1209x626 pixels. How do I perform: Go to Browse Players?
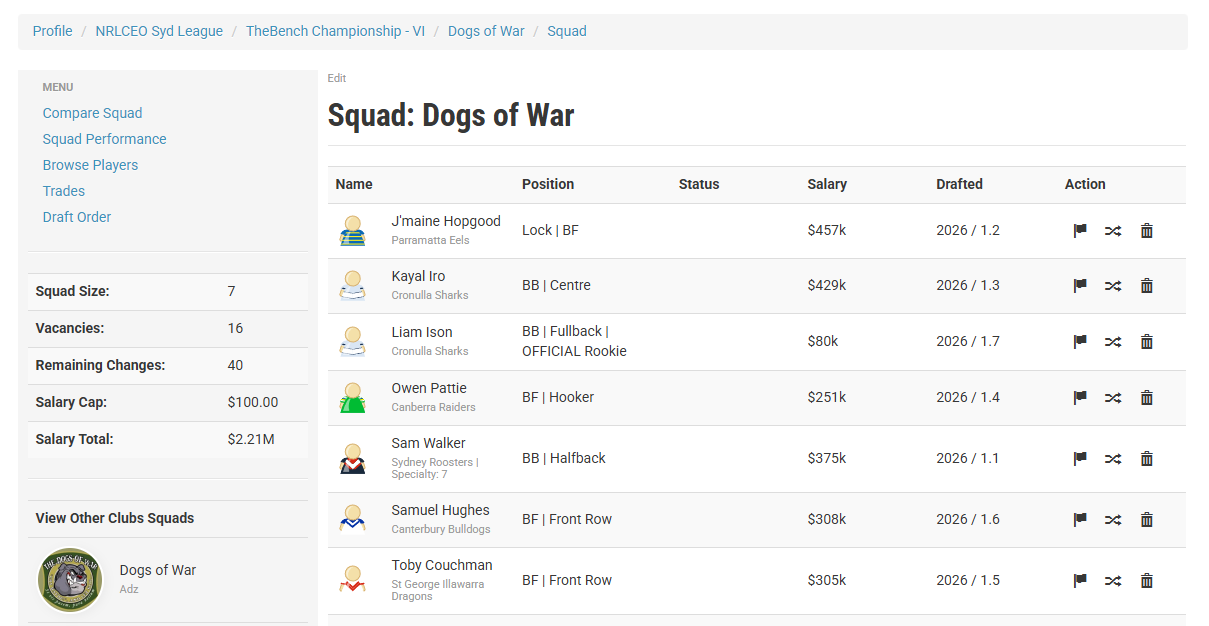click(x=90, y=165)
